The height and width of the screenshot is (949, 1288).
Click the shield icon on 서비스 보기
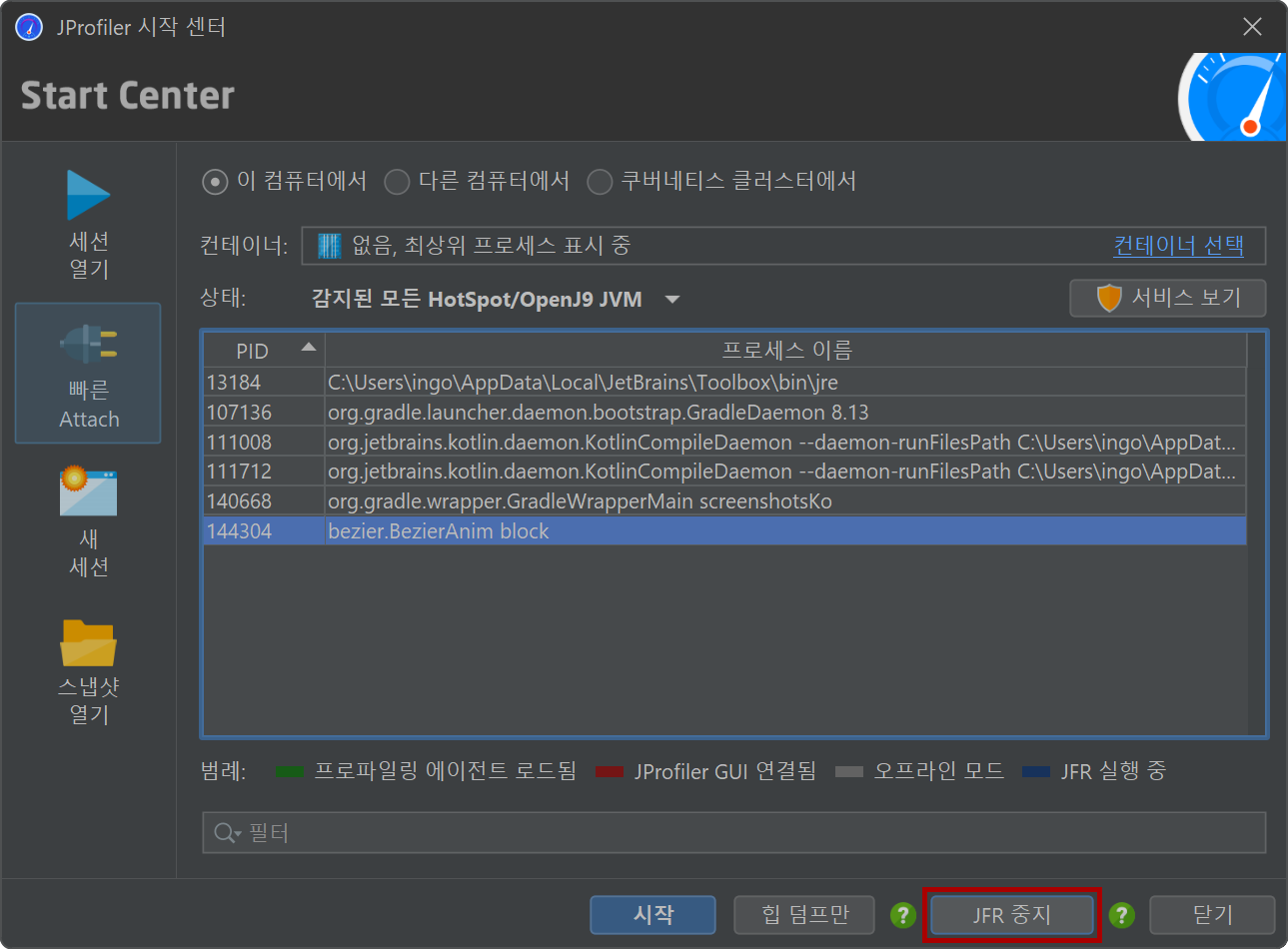1109,298
